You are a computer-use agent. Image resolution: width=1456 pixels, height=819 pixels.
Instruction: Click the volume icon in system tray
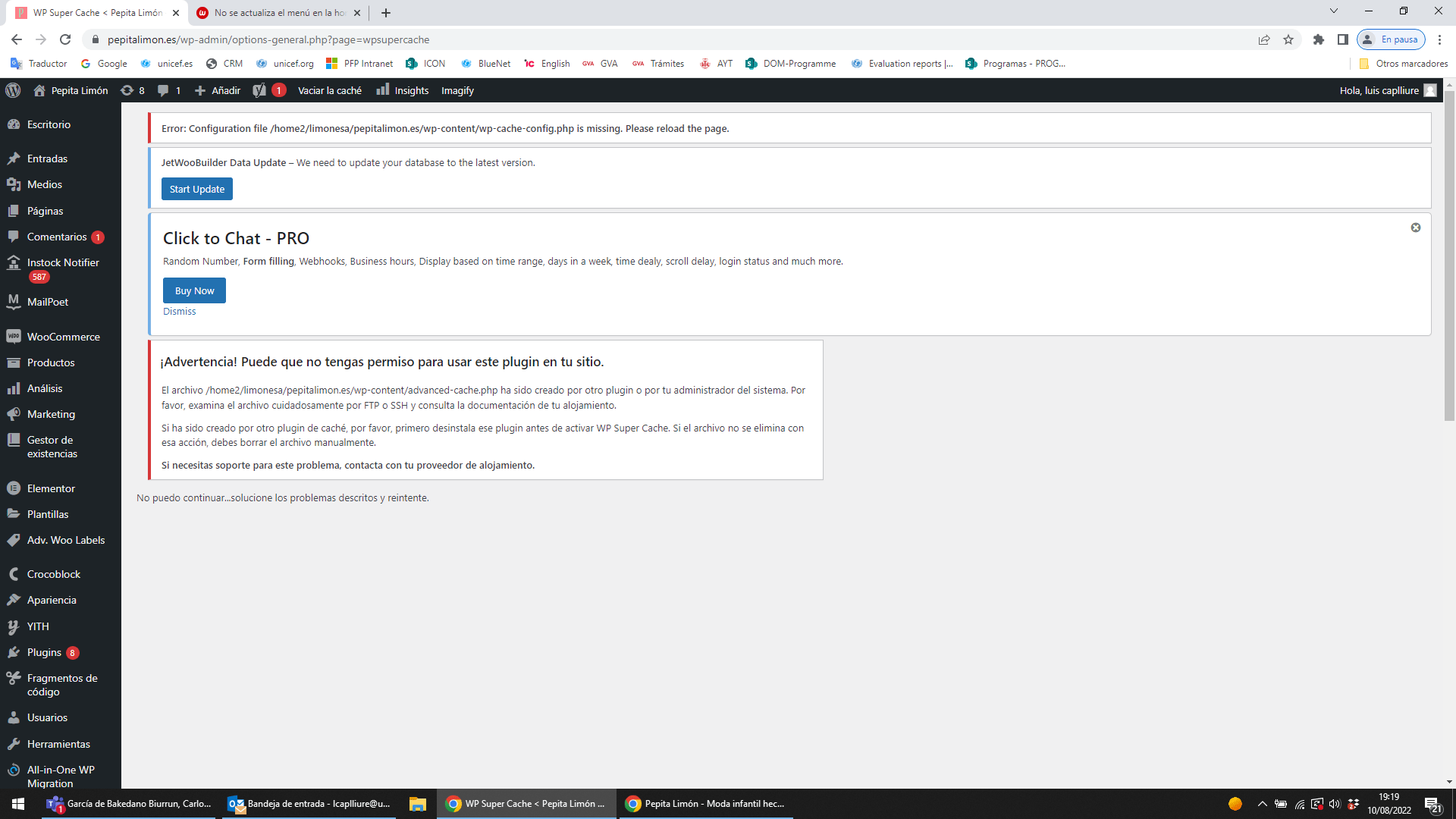point(1335,804)
